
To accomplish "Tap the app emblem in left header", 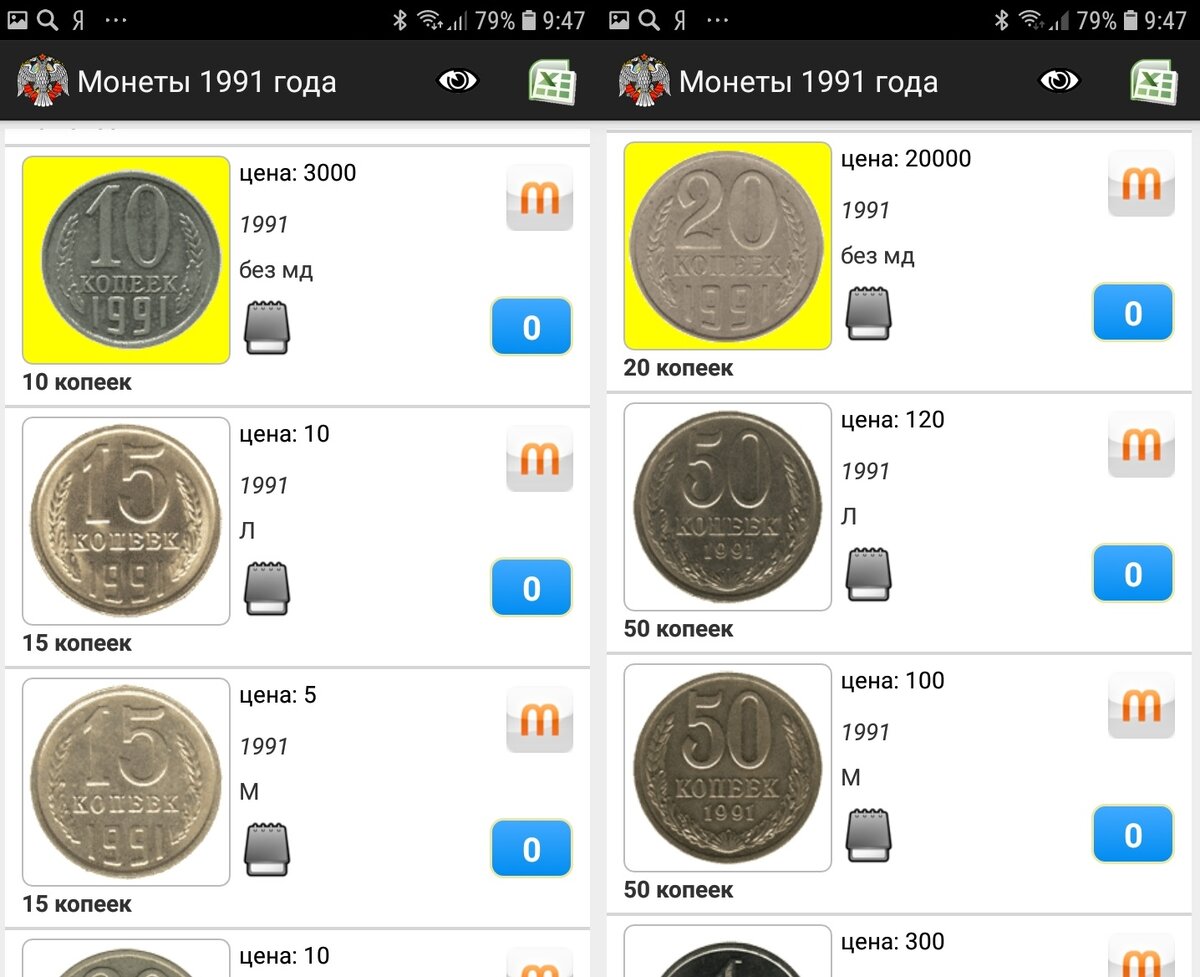I will tap(42, 81).
